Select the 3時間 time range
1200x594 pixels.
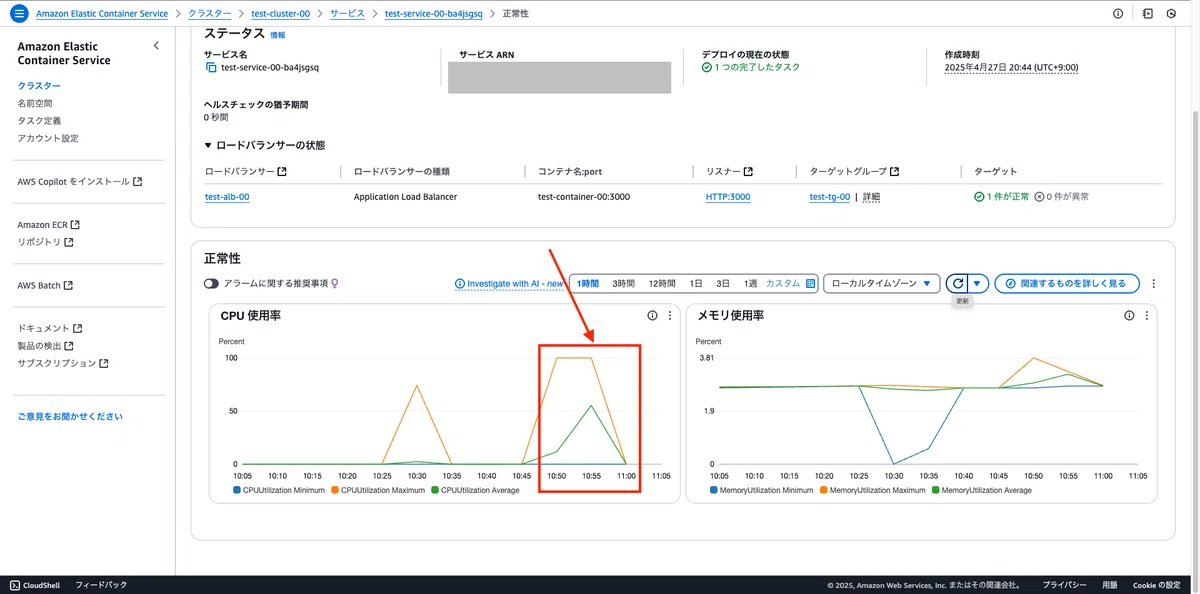623,284
